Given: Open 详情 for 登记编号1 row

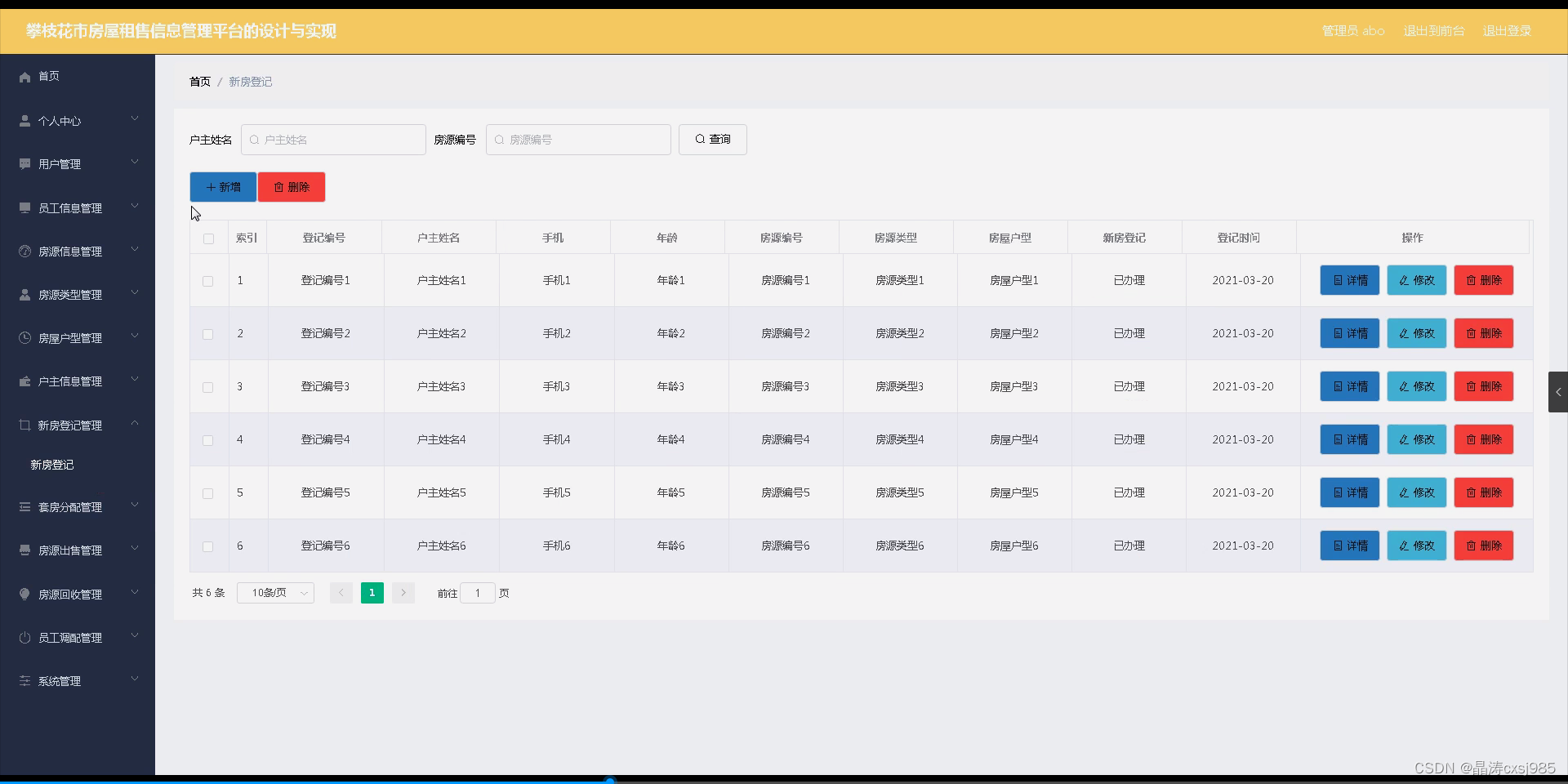Looking at the screenshot, I should [1350, 280].
